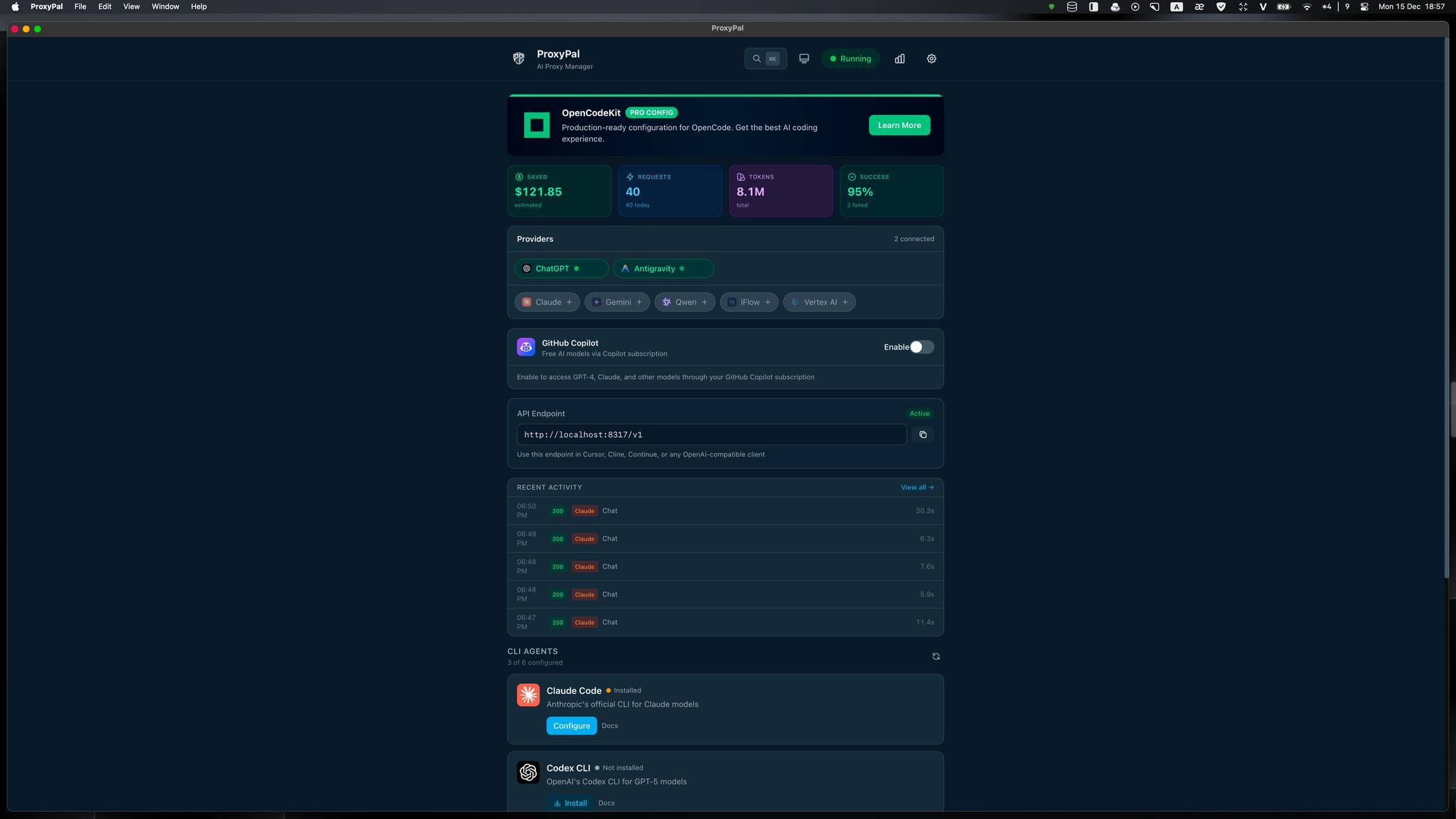Click the monitor icon in header
Viewport: 1456px width, 819px height.
click(x=804, y=59)
